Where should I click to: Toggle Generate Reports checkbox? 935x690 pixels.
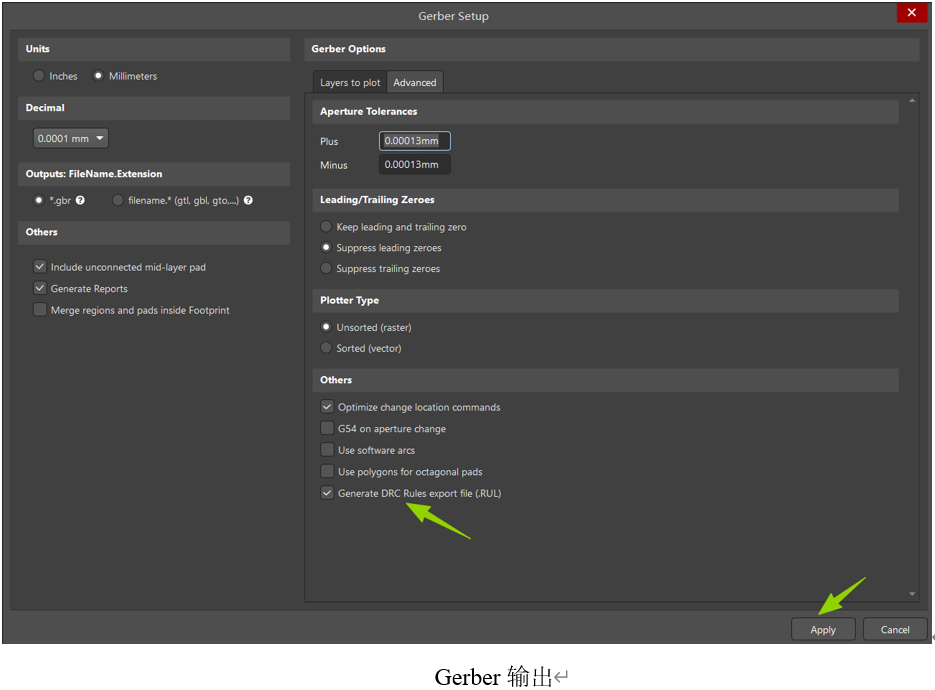(x=40, y=288)
